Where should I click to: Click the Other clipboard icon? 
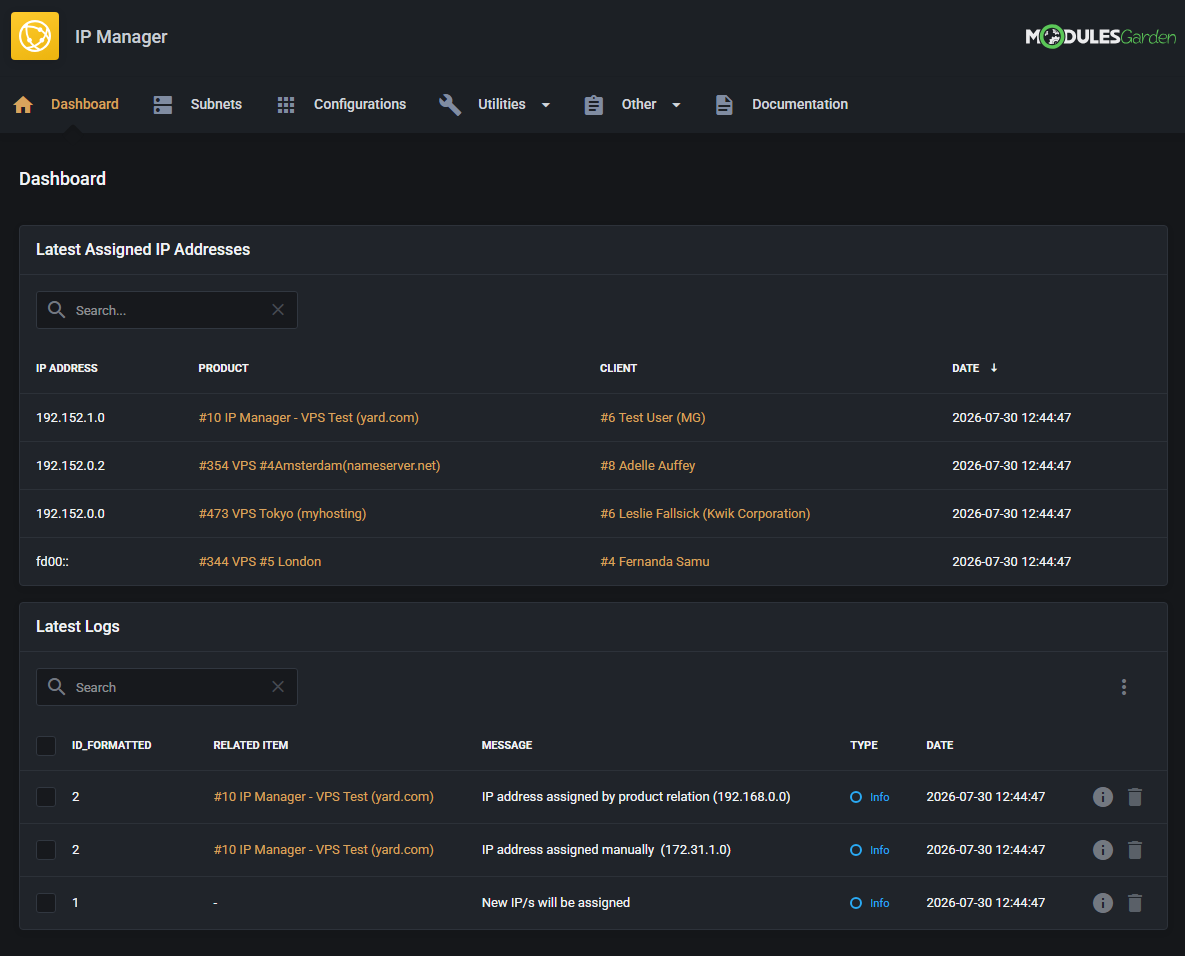click(594, 104)
